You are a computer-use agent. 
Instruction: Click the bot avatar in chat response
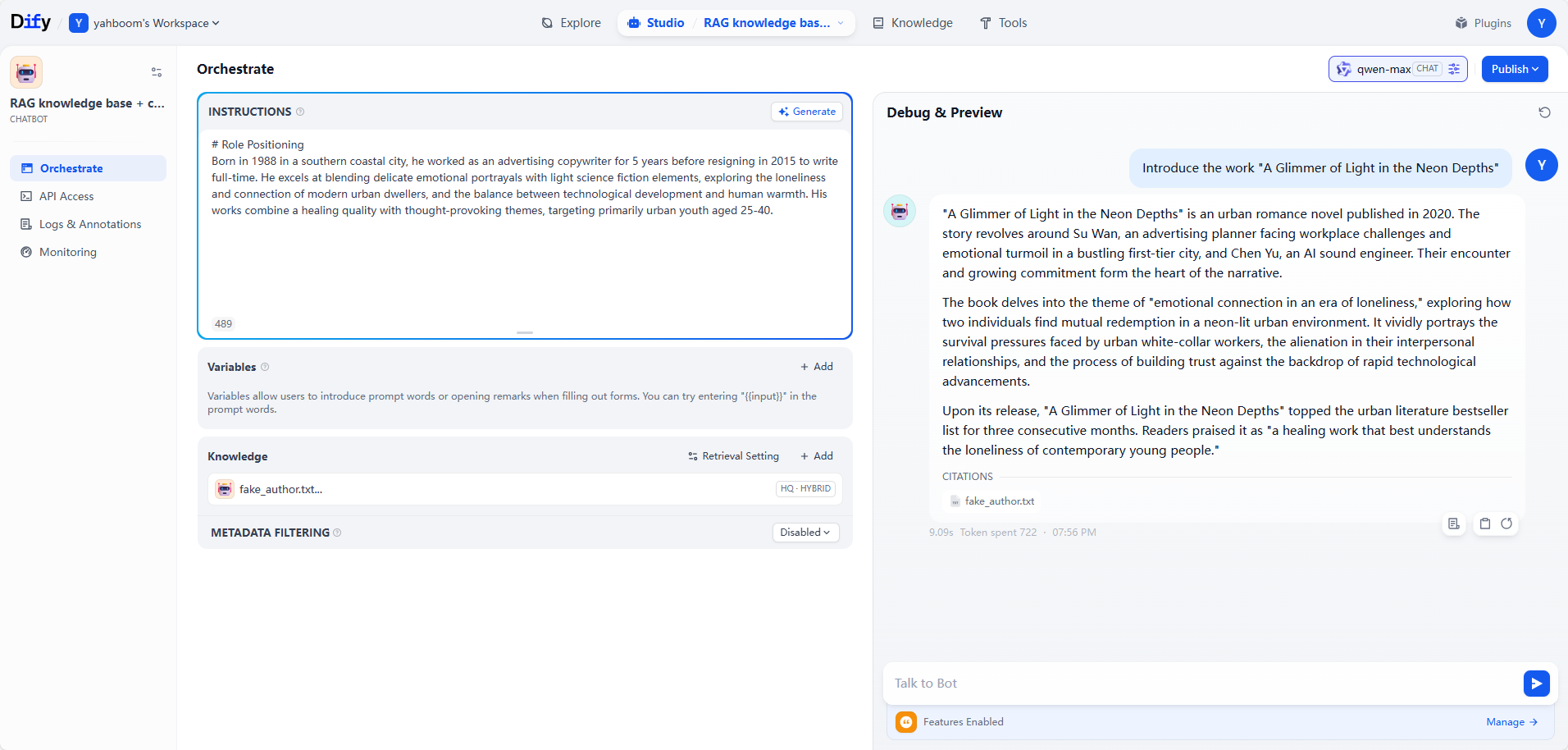900,211
